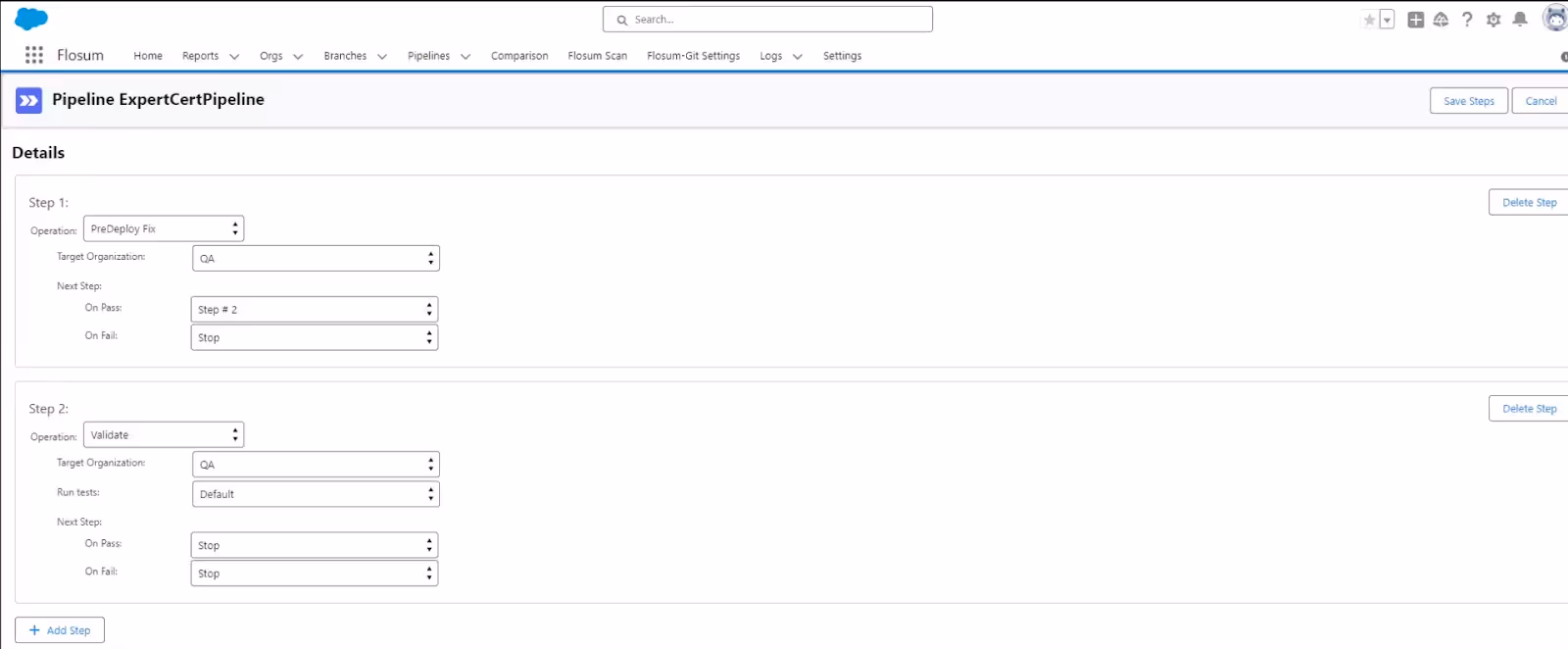Expand the Branches tab chevron
Image resolution: width=1568 pixels, height=649 pixels.
tap(382, 57)
